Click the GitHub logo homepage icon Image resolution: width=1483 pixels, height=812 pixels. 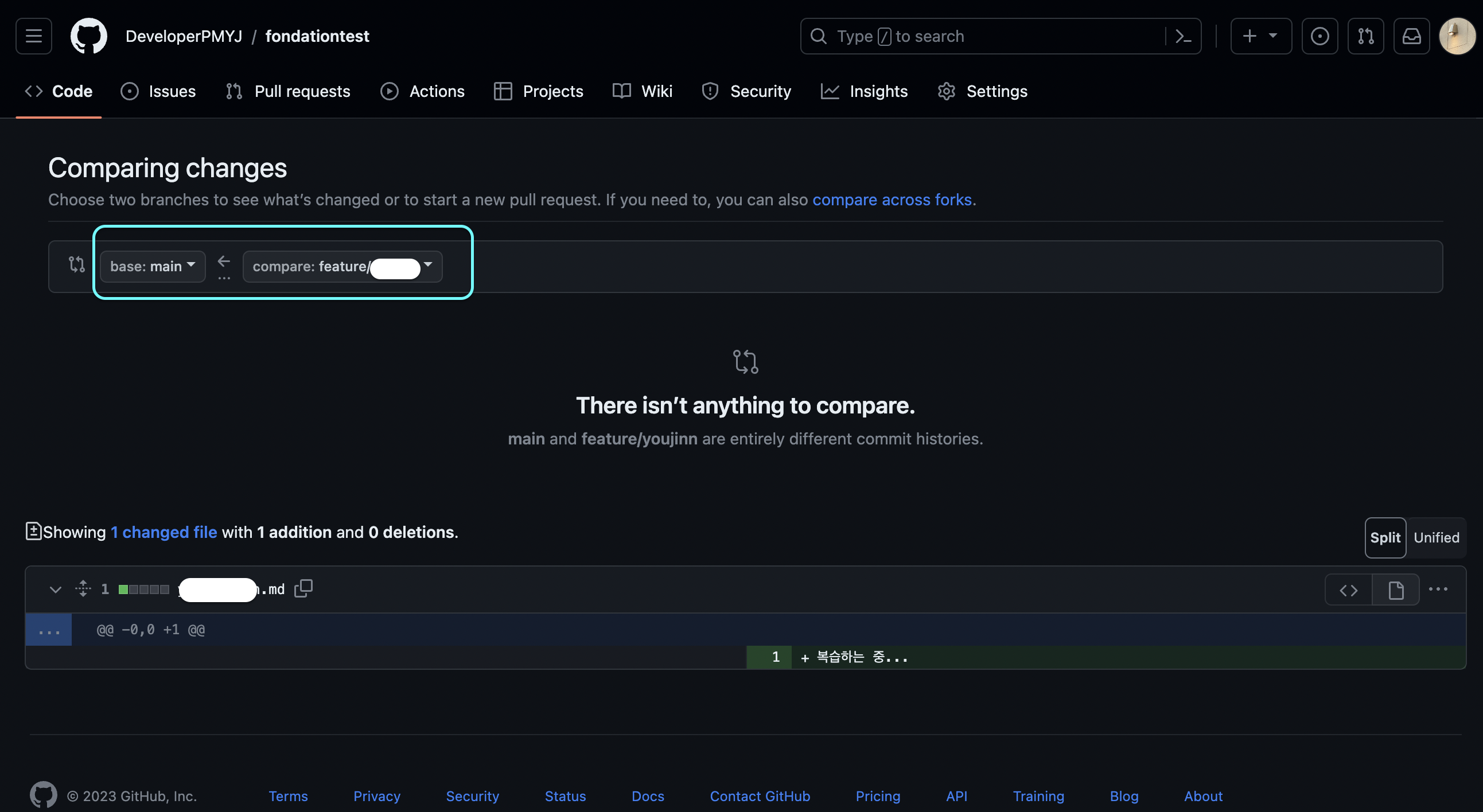point(89,36)
